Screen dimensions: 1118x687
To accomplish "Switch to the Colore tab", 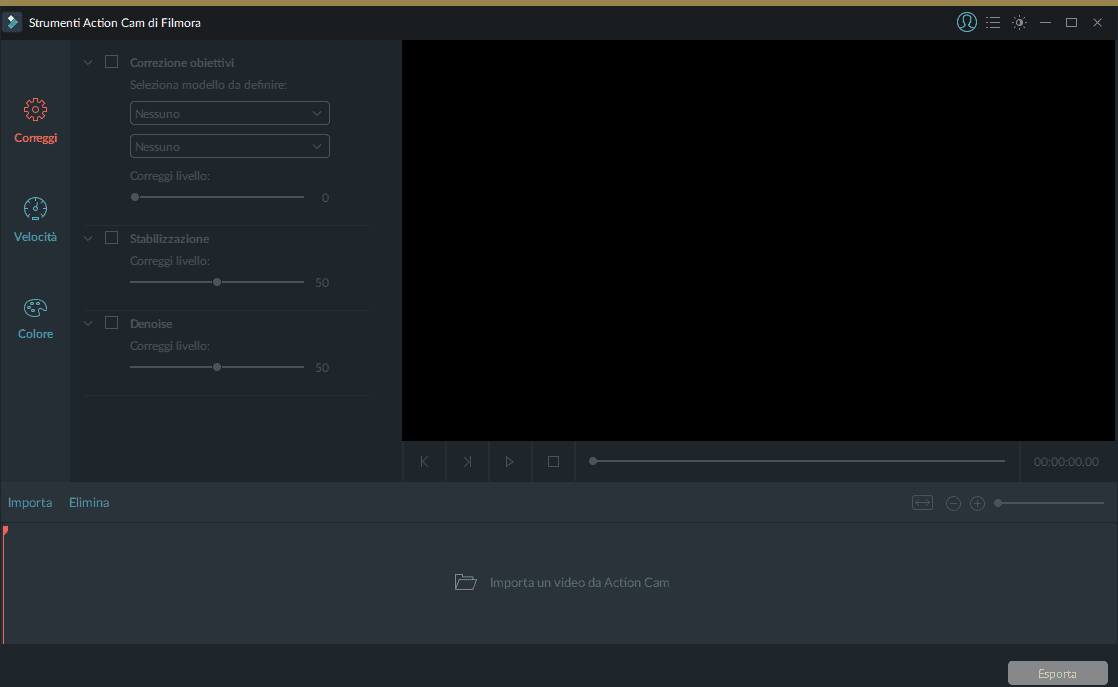I will click(35, 318).
